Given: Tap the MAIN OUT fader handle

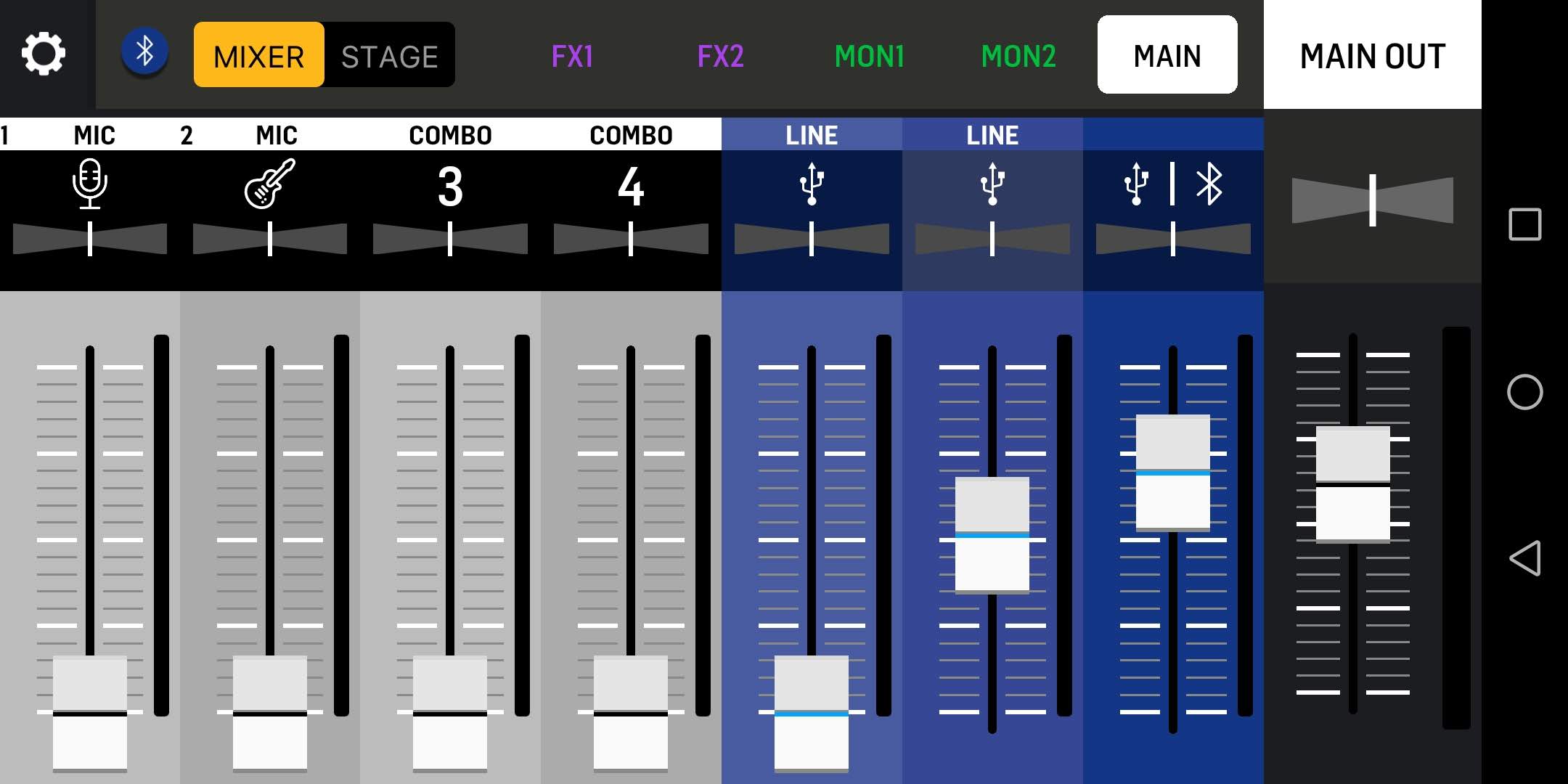Looking at the screenshot, I should coord(1352,484).
